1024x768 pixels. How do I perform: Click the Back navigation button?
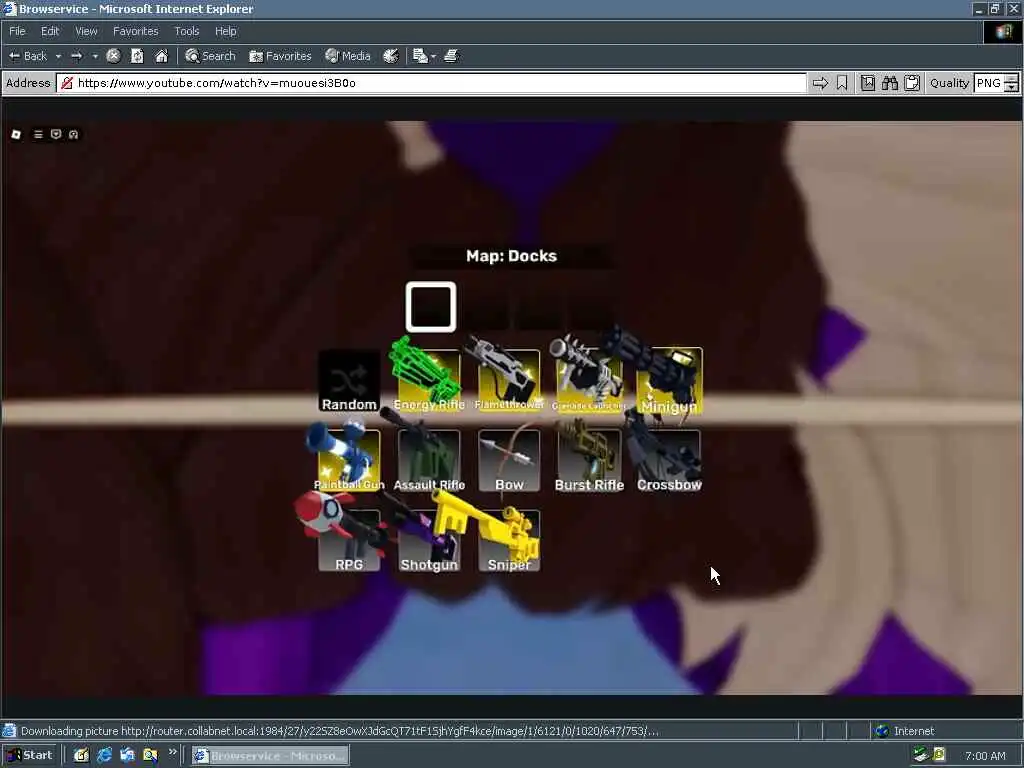27,56
